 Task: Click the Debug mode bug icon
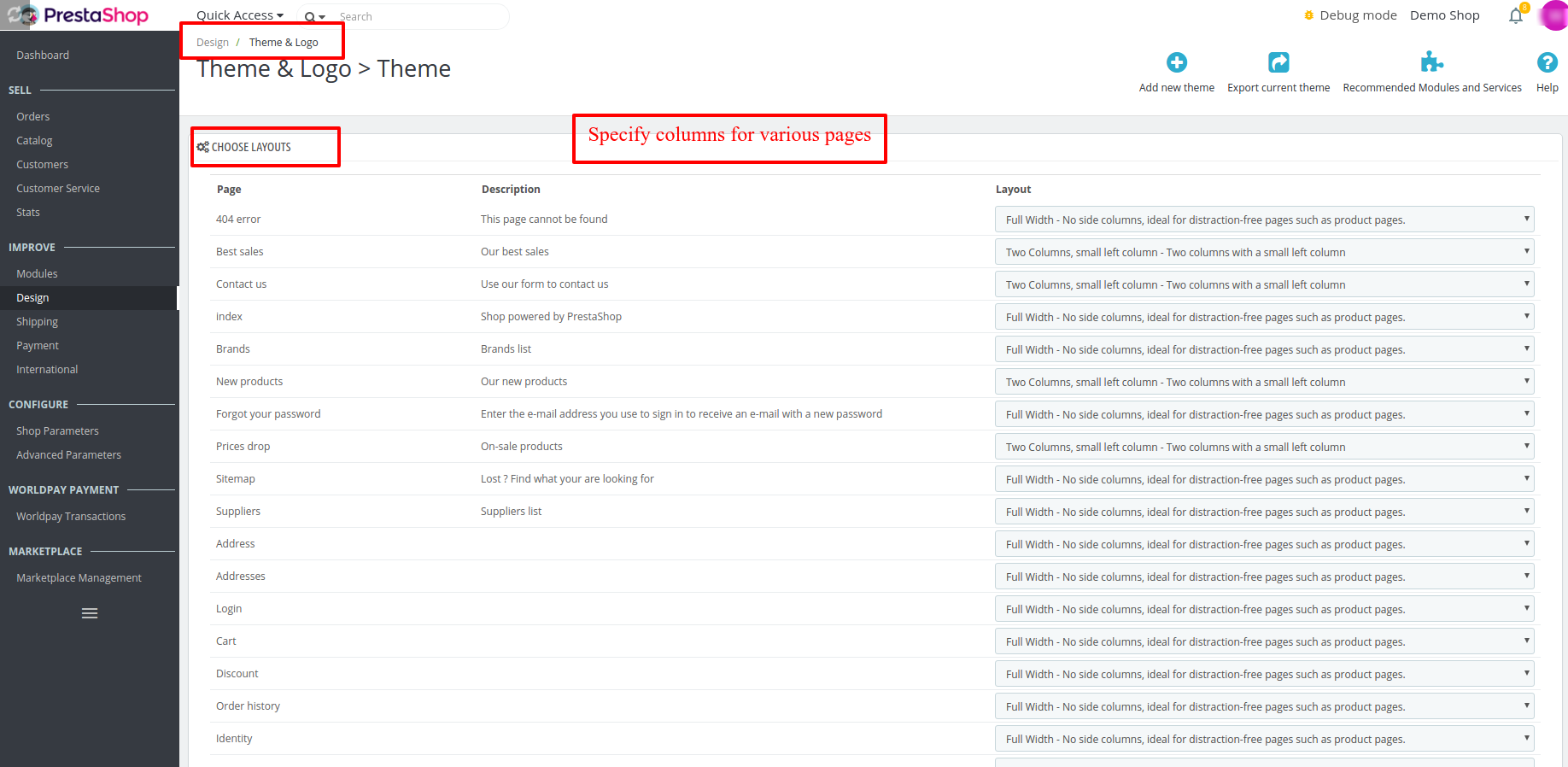1308,15
